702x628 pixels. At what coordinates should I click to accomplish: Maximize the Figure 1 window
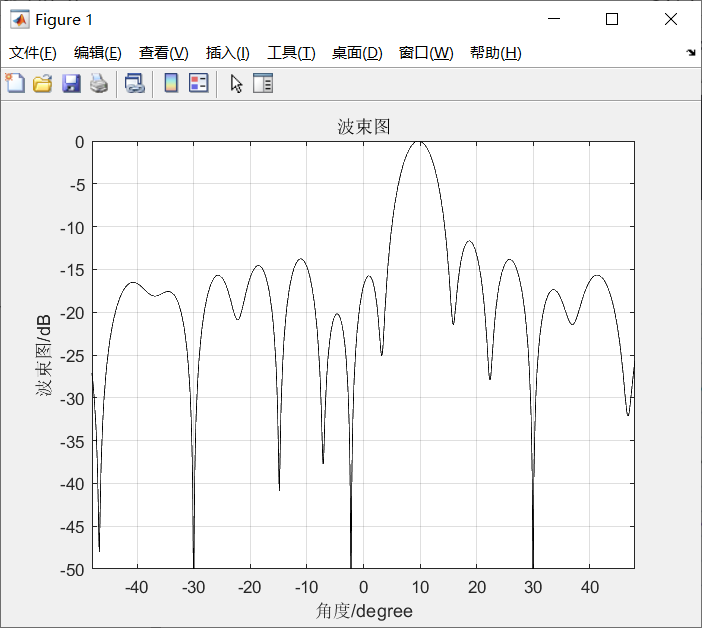click(x=612, y=19)
